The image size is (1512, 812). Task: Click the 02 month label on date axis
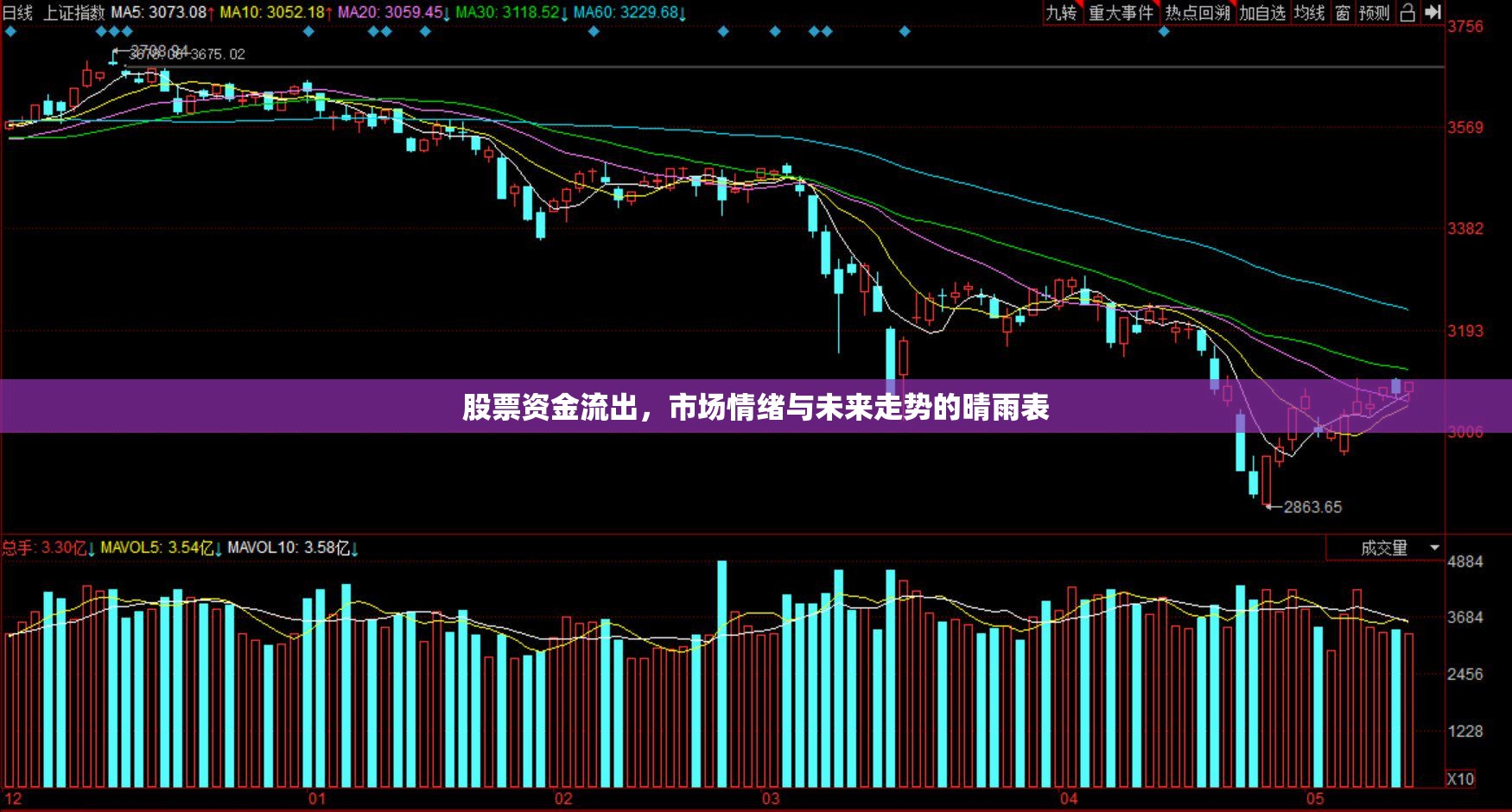point(563,798)
